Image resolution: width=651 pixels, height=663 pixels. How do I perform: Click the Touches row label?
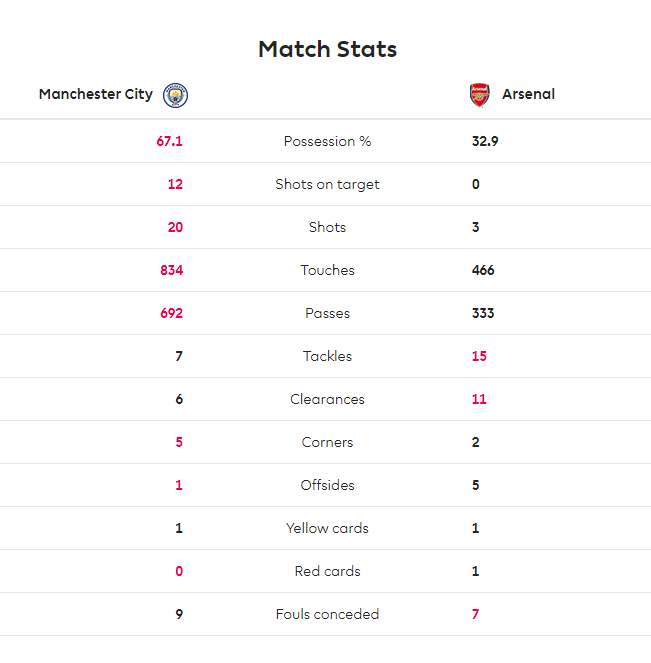[328, 270]
